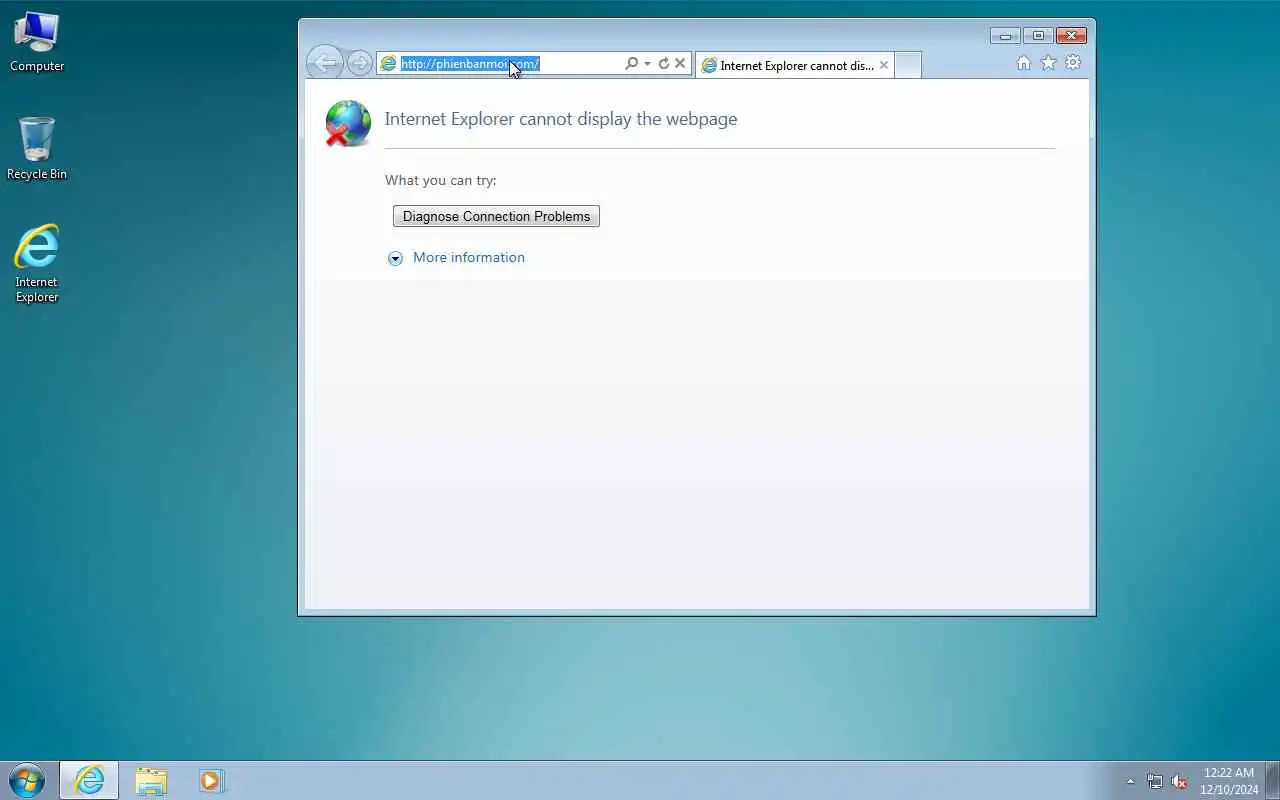
Task: Stop loading with the X icon in address bar
Action: point(680,63)
